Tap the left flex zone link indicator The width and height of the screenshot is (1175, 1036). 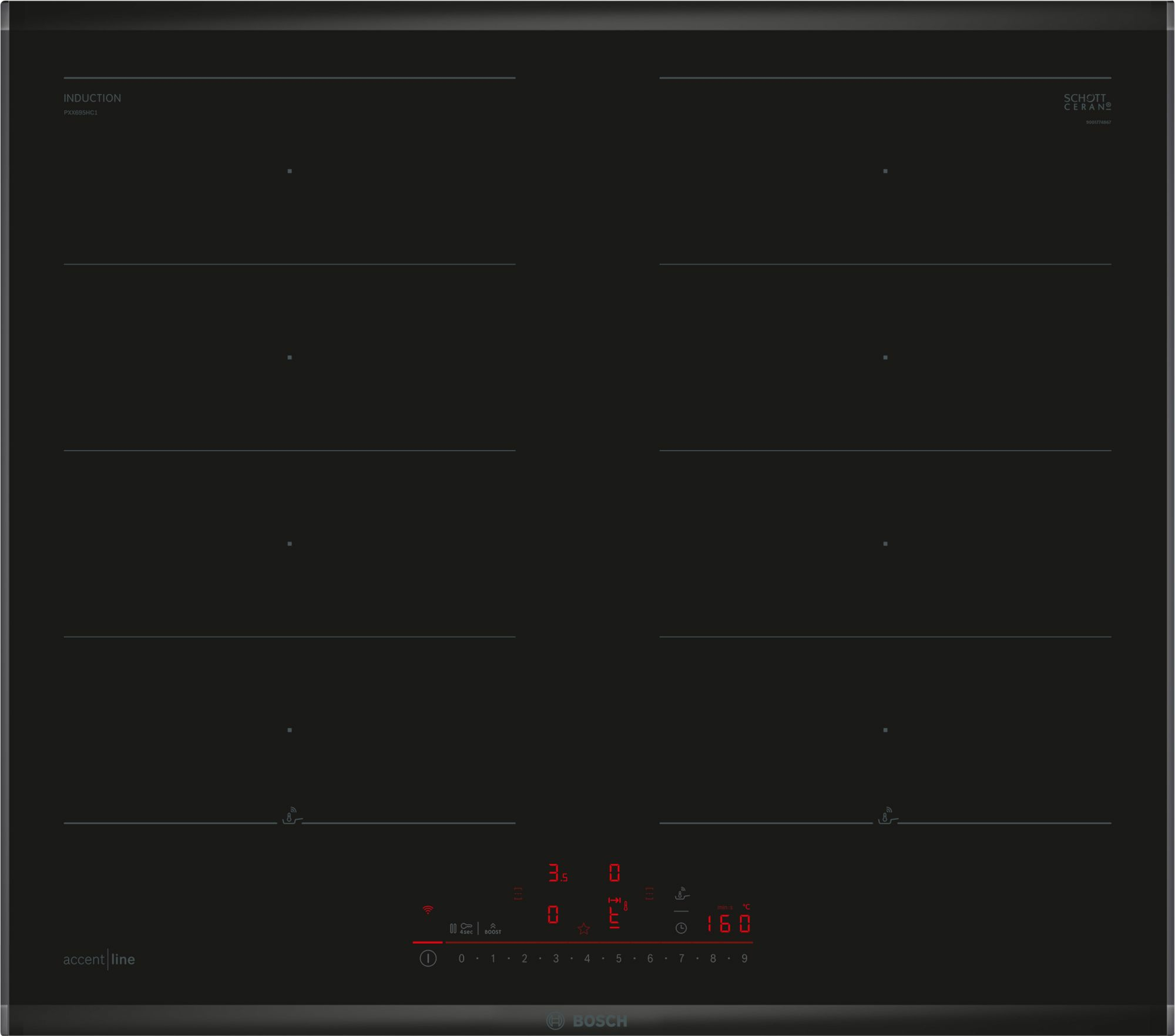coord(518,894)
